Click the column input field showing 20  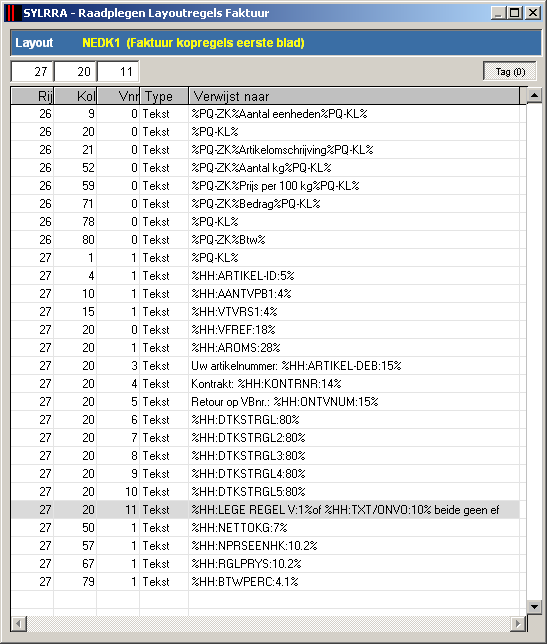click(x=75, y=71)
